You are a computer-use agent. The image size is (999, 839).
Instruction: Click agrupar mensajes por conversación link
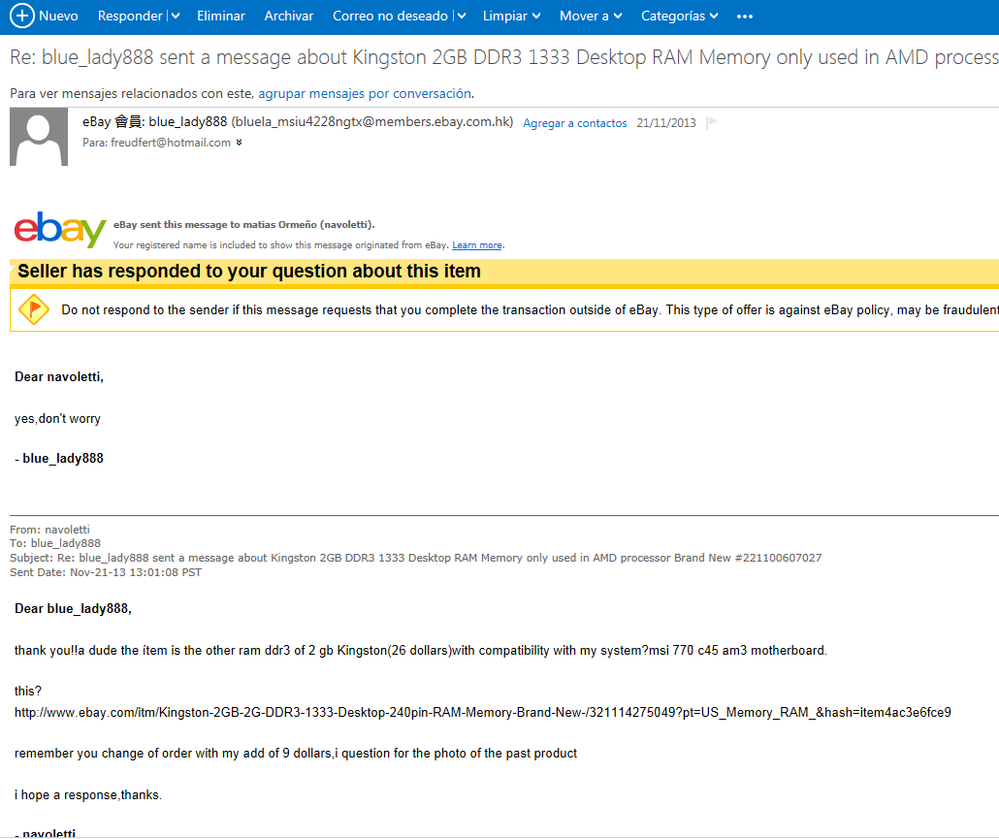coord(364,94)
